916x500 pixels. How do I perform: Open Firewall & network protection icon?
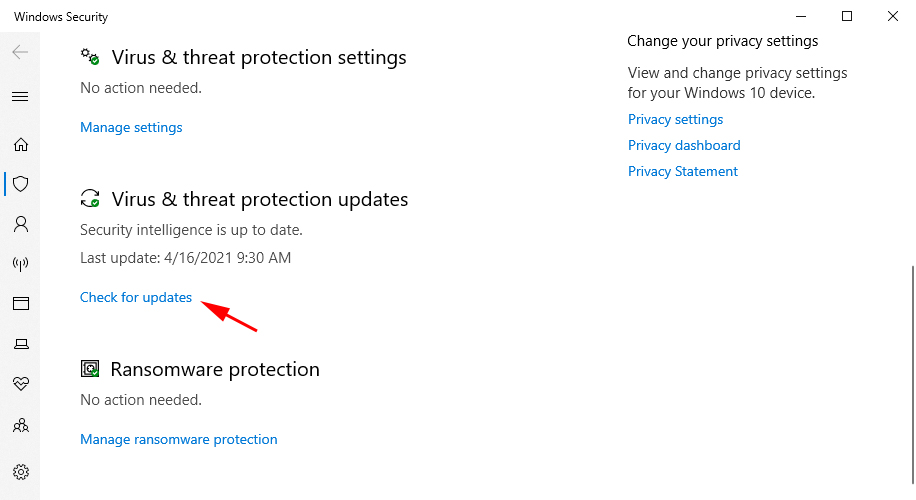tap(21, 264)
